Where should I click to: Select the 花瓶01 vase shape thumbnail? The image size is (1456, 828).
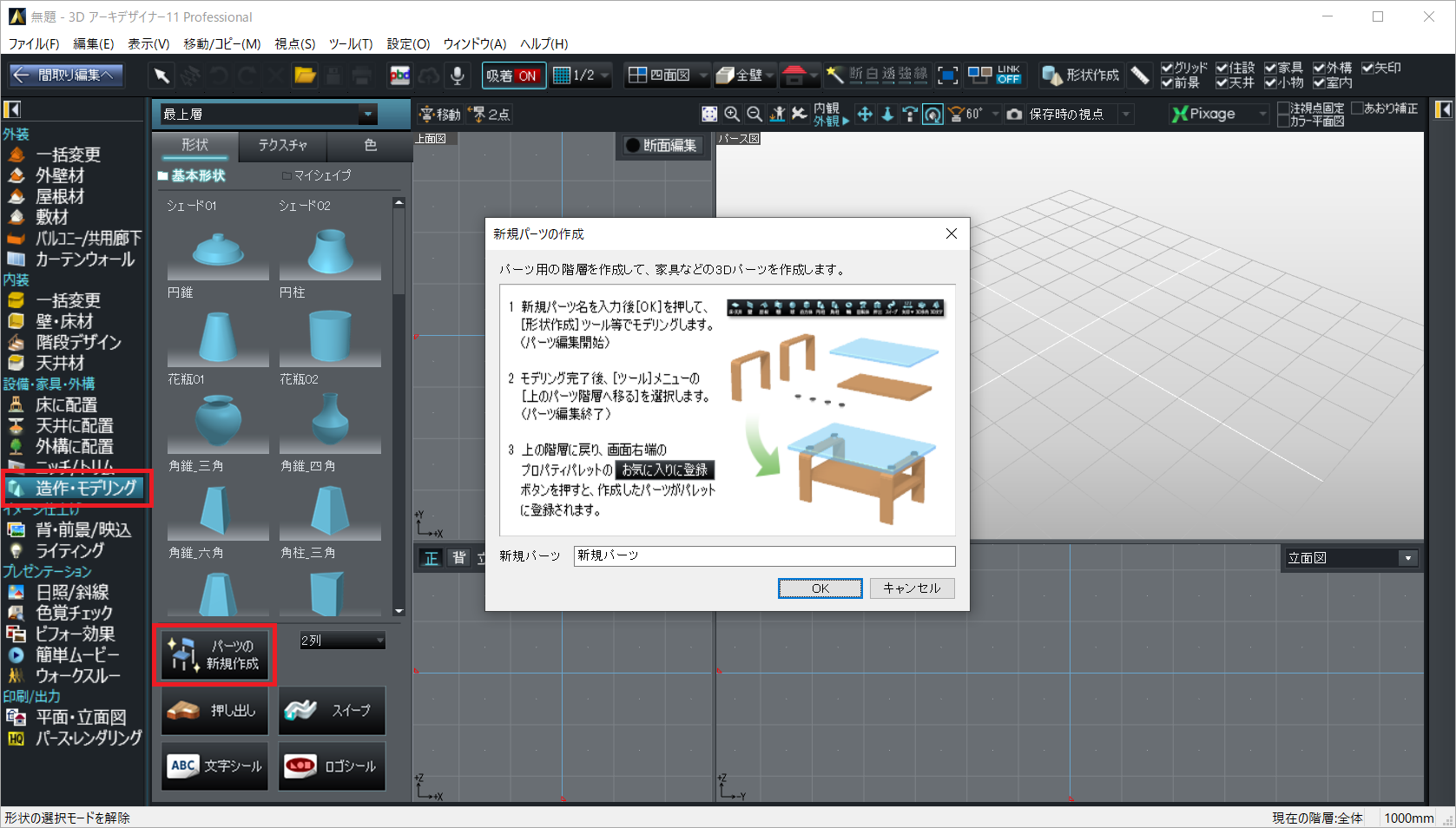tap(217, 421)
